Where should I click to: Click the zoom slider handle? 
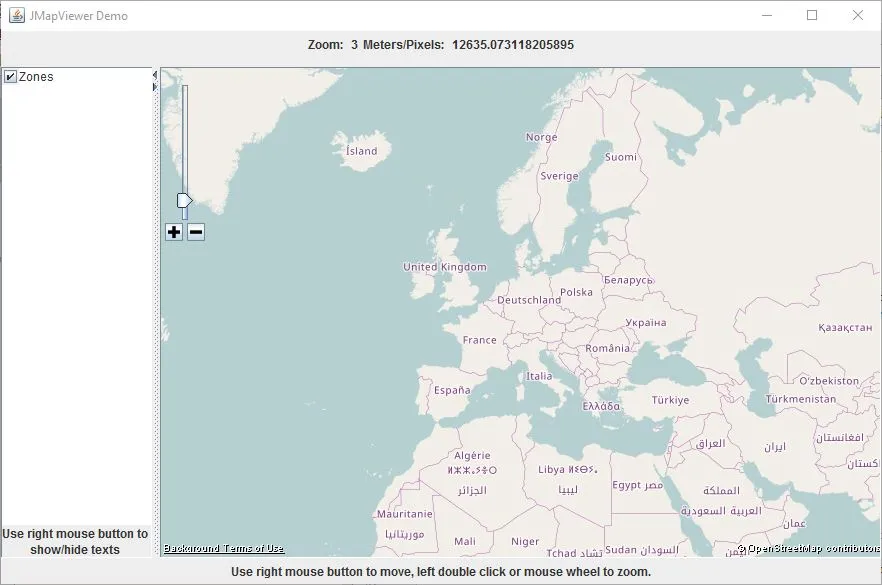click(184, 199)
